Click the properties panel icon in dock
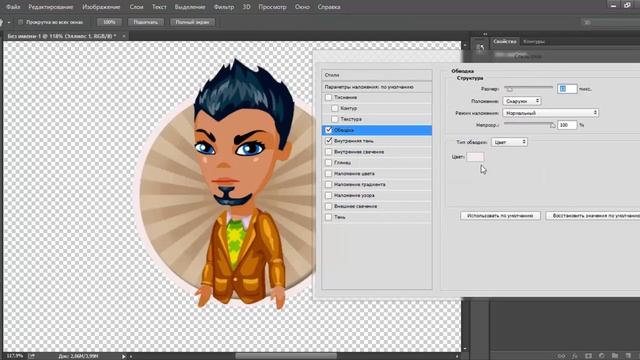640x360 pixels. (480, 47)
